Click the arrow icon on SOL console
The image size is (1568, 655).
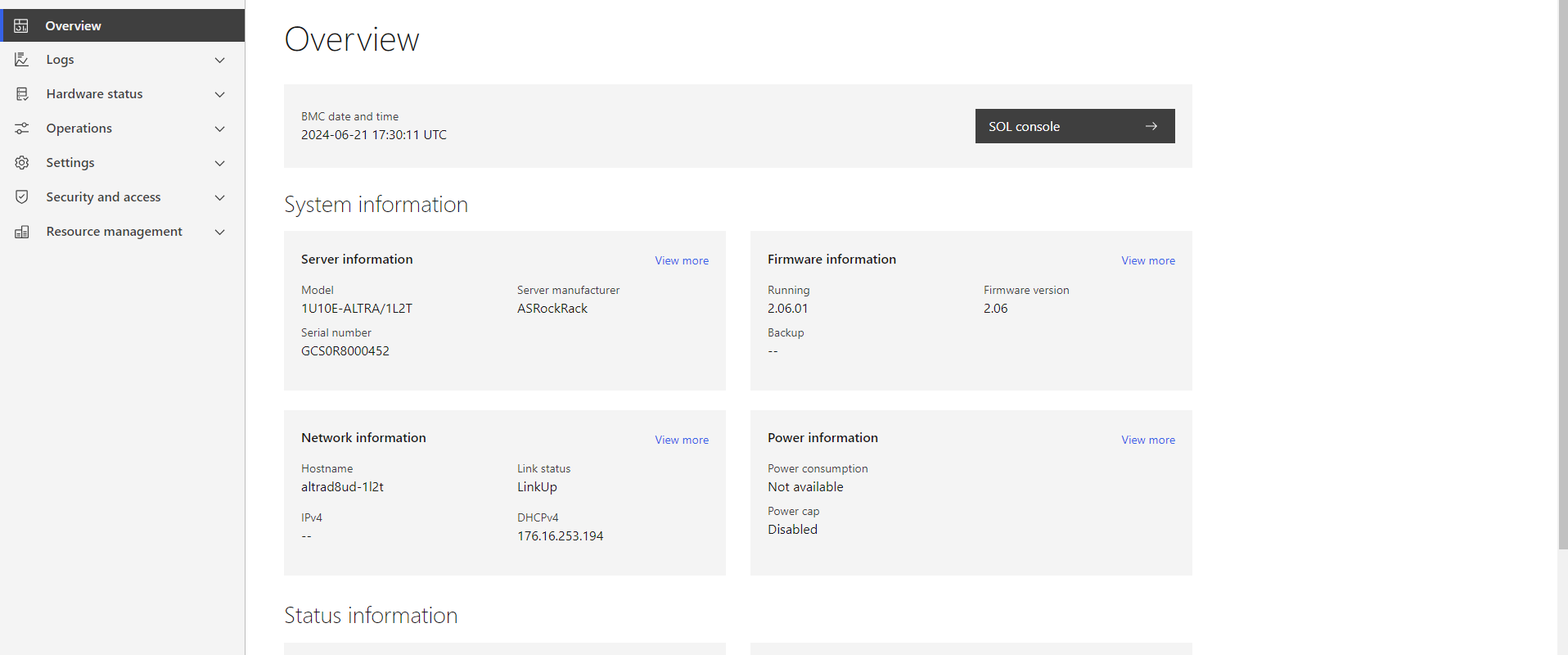click(1151, 126)
